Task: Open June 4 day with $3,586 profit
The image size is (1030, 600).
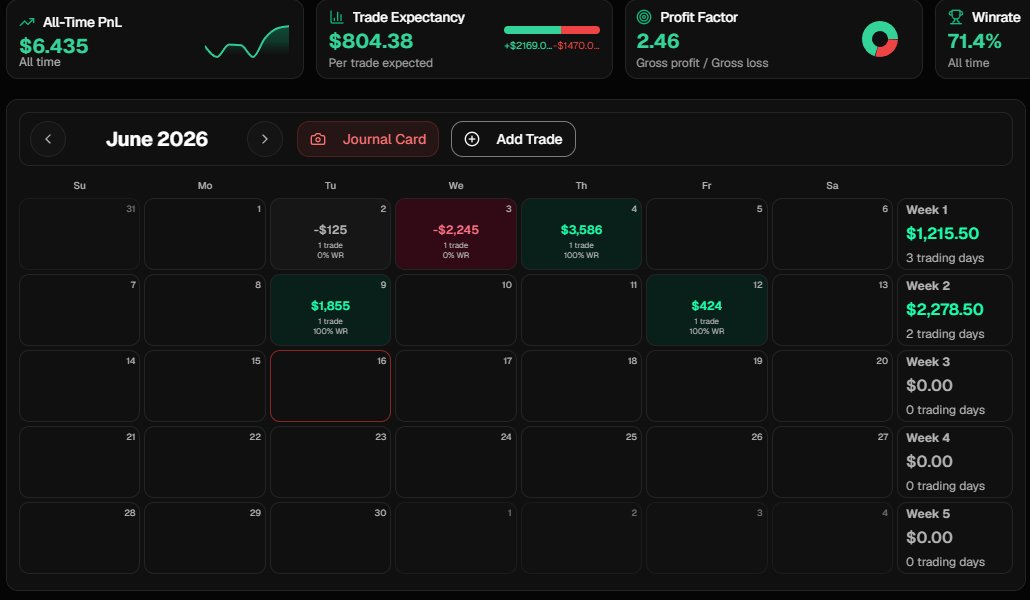Action: click(x=581, y=234)
